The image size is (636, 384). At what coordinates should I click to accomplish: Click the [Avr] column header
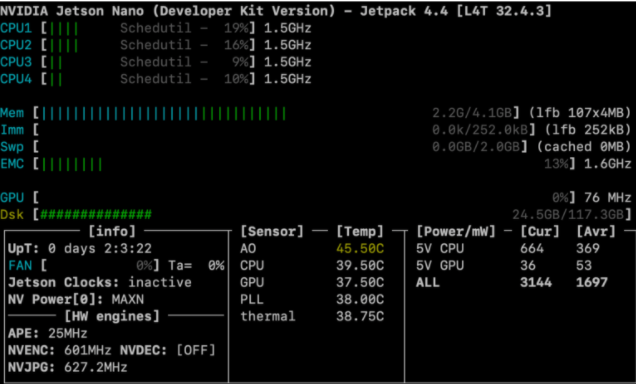(596, 231)
